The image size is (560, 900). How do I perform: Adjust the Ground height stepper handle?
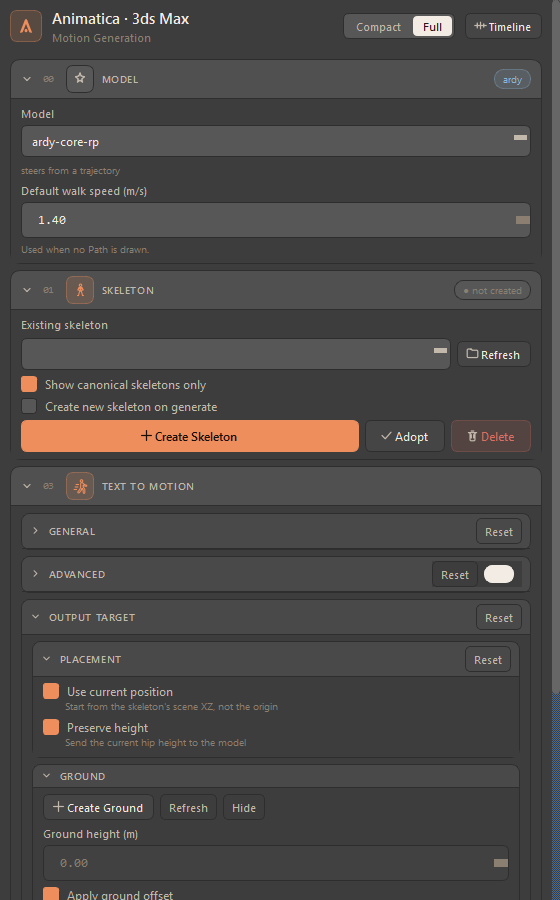(x=501, y=863)
